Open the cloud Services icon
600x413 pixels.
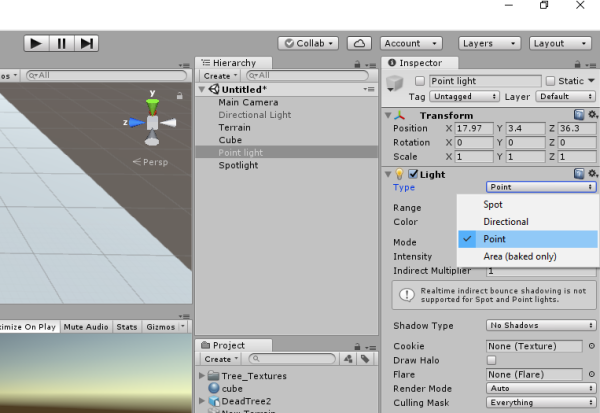(359, 43)
